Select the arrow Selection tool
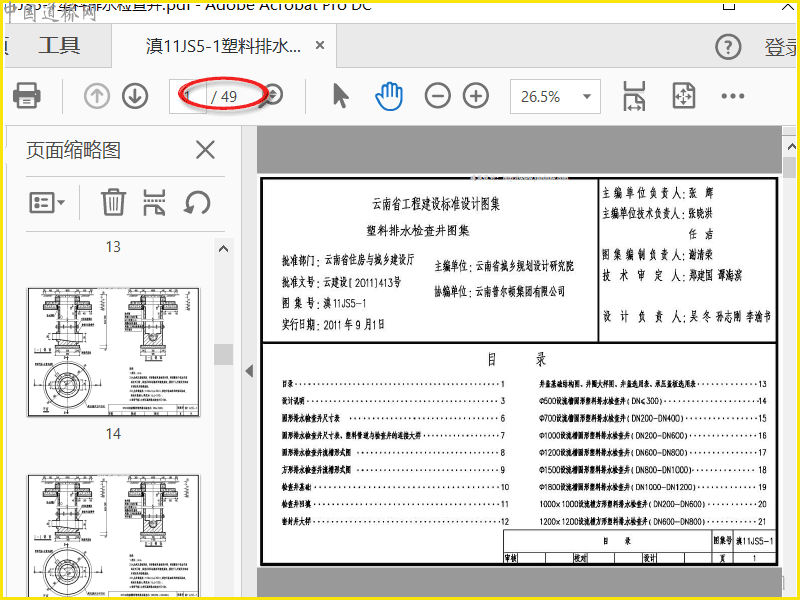Screen dimensions: 800x600 pos(340,95)
